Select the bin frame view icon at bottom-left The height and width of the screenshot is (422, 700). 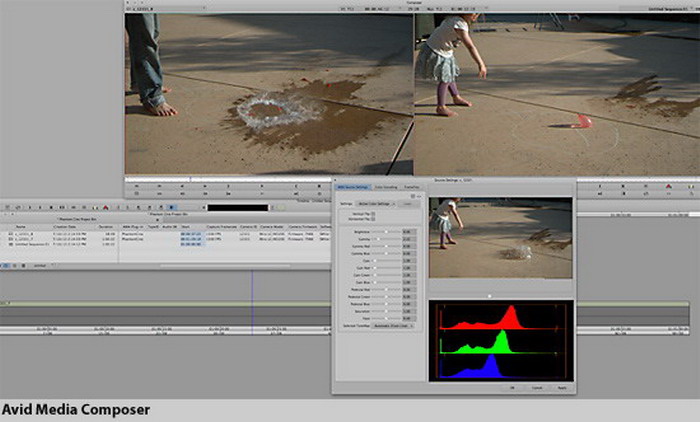coord(14,265)
